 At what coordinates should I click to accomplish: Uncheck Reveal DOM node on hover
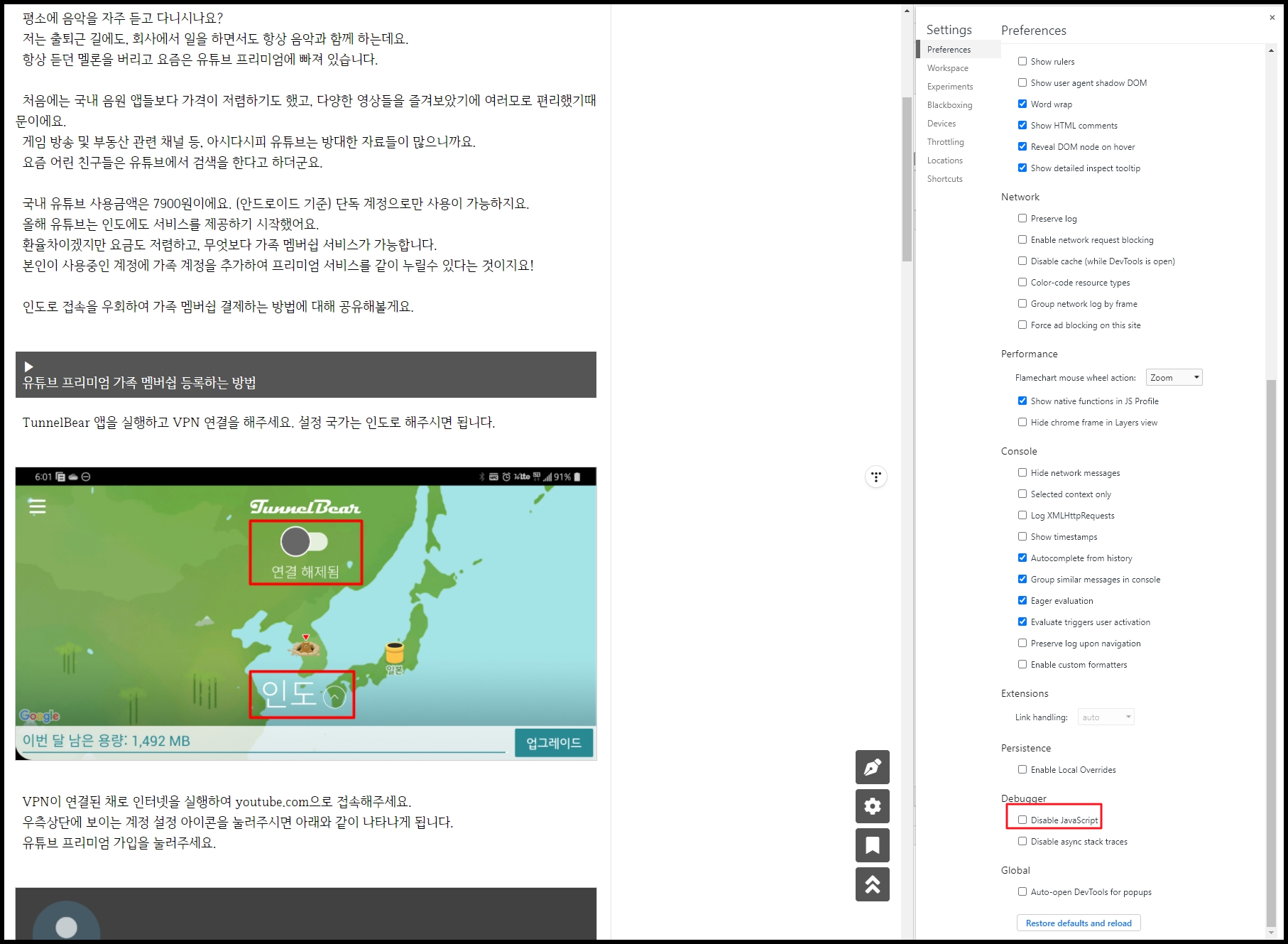1022,146
